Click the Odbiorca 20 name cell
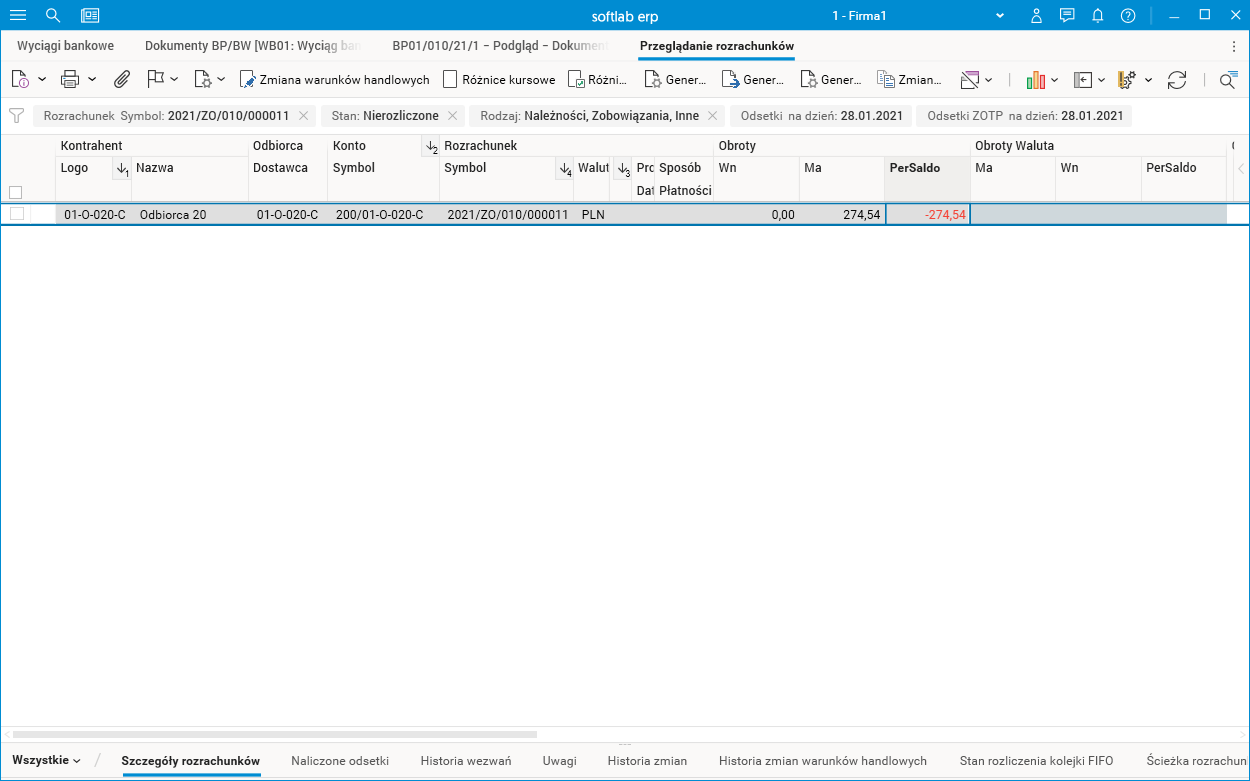The image size is (1250, 781). coord(190,214)
